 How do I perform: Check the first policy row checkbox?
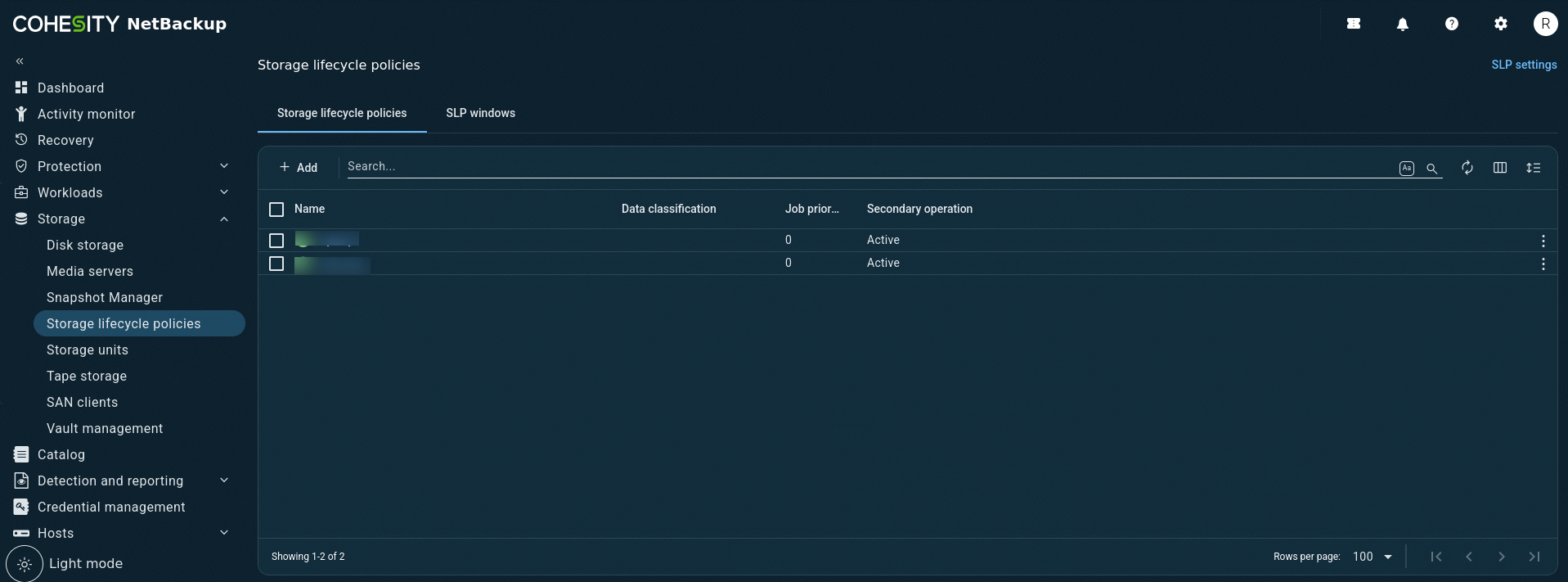coord(276,241)
